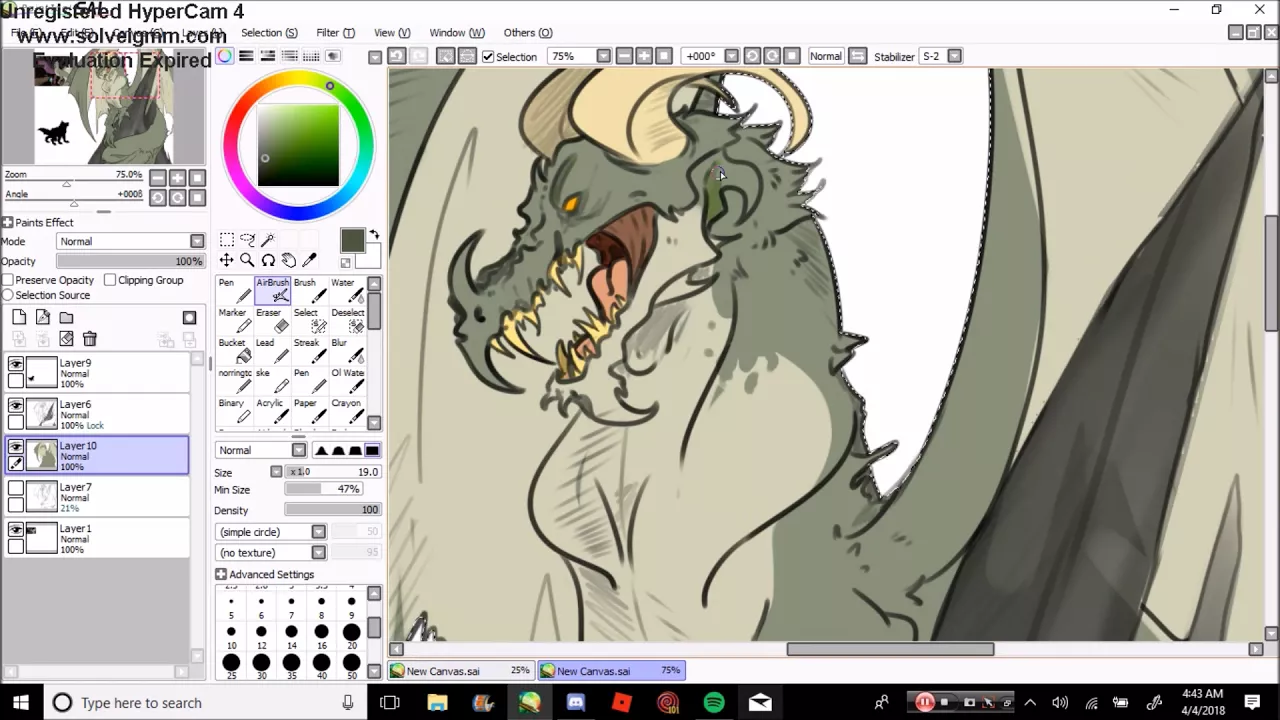Pick the rectangular selection tool
This screenshot has height=720, width=1280.
click(227, 239)
